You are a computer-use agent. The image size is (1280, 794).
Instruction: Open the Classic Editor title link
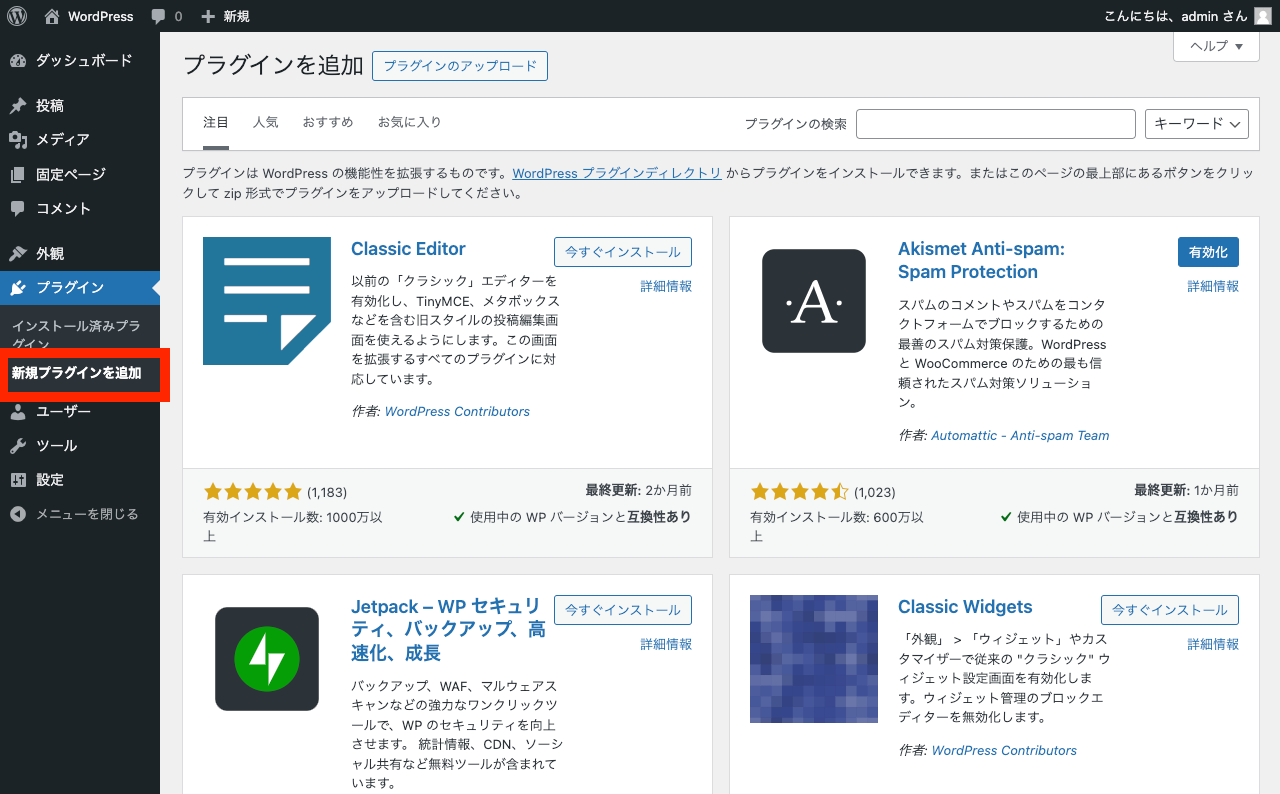pyautogui.click(x=408, y=249)
